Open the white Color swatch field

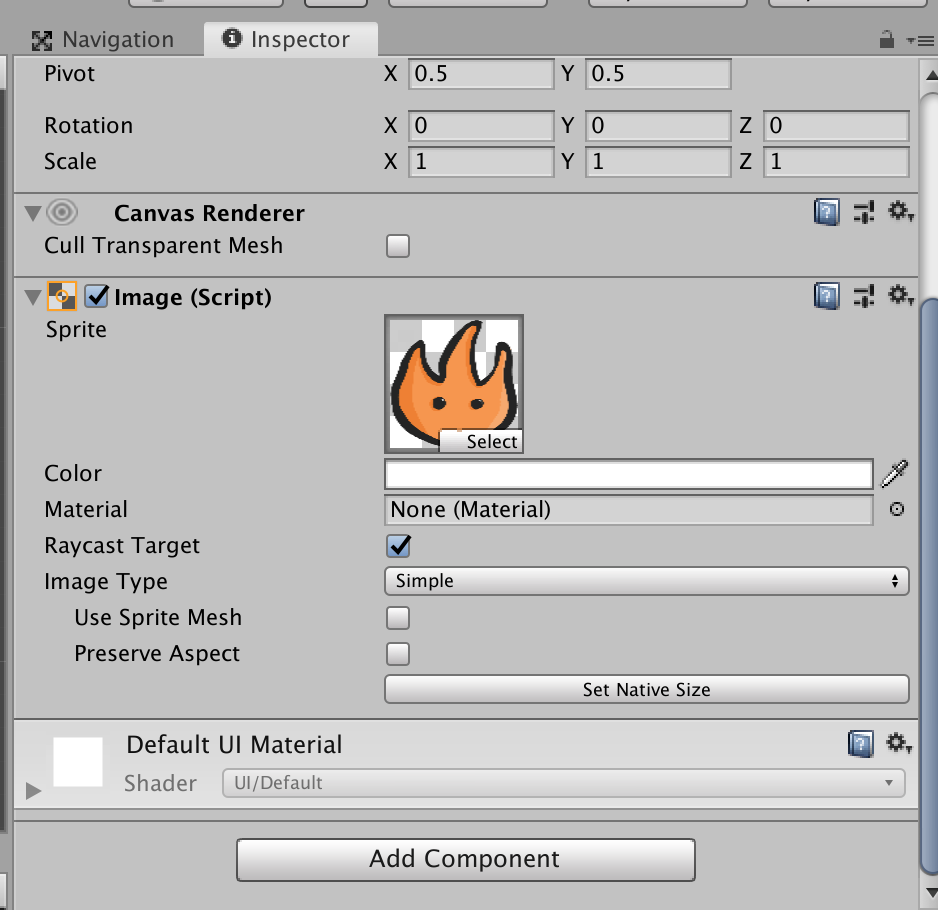(628, 474)
